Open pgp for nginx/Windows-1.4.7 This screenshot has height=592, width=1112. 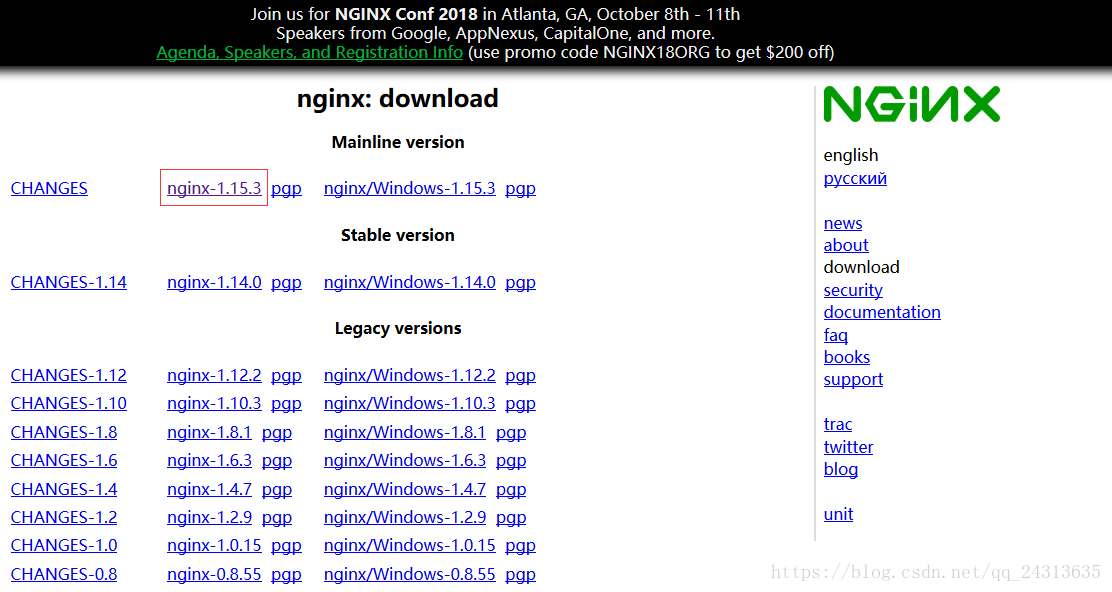pyautogui.click(x=511, y=490)
